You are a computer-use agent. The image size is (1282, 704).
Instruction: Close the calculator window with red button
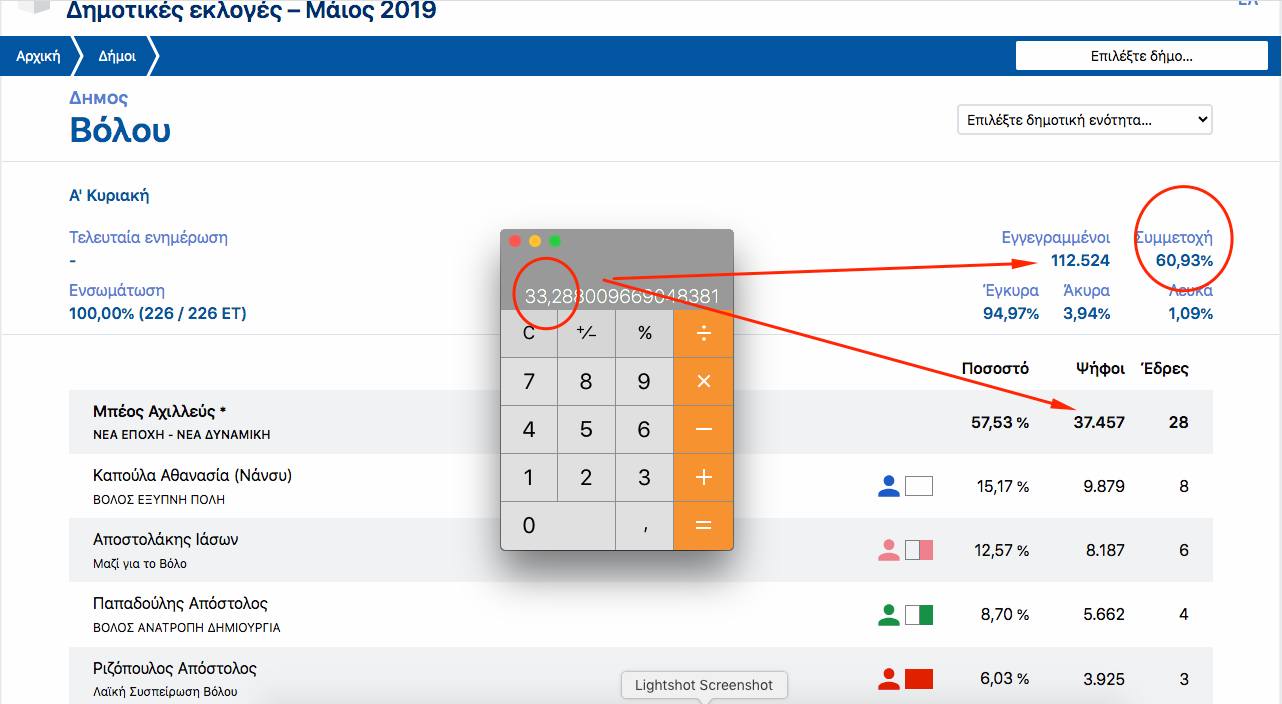pyautogui.click(x=515, y=241)
